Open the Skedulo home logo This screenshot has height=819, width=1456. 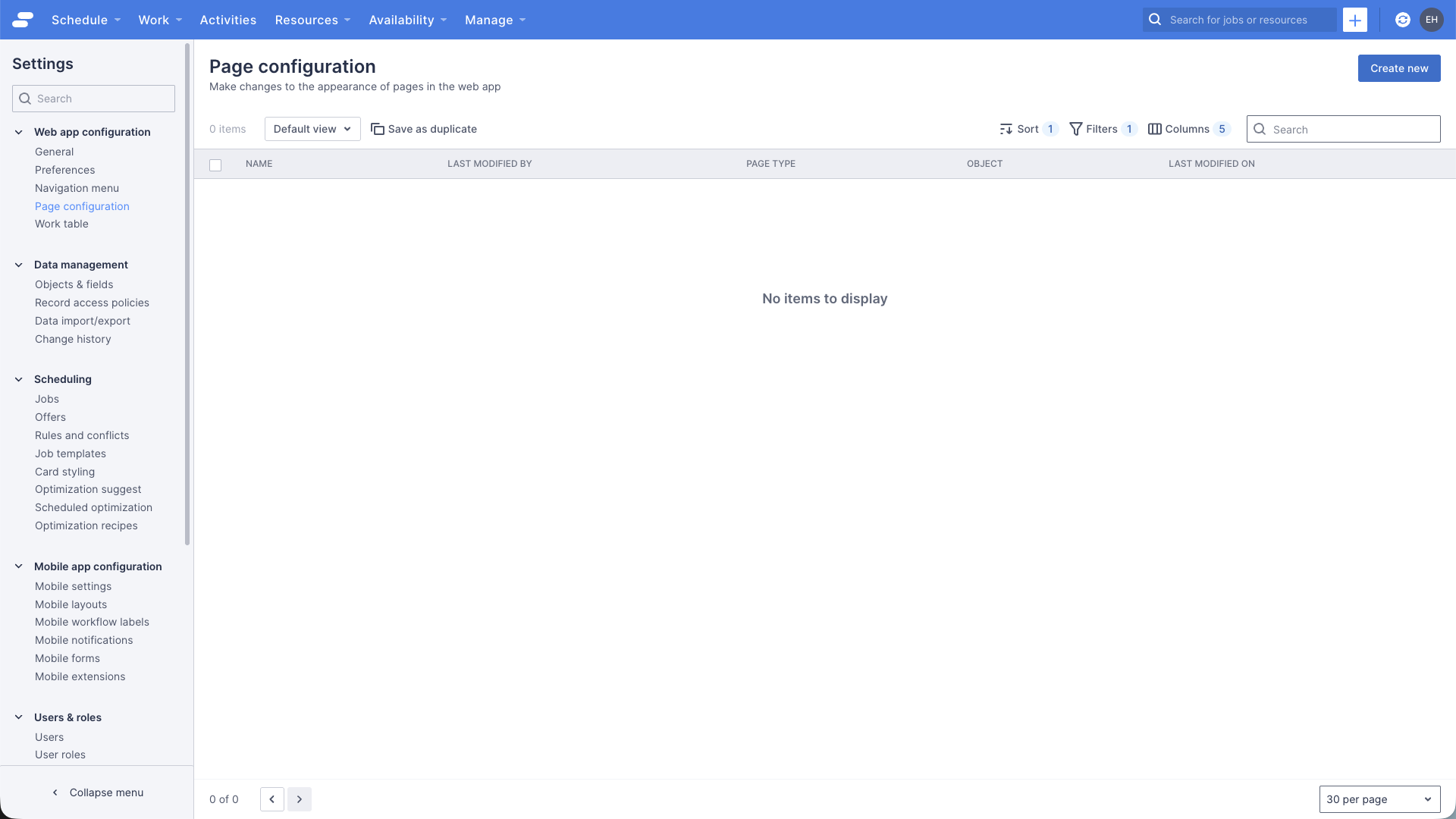point(22,20)
